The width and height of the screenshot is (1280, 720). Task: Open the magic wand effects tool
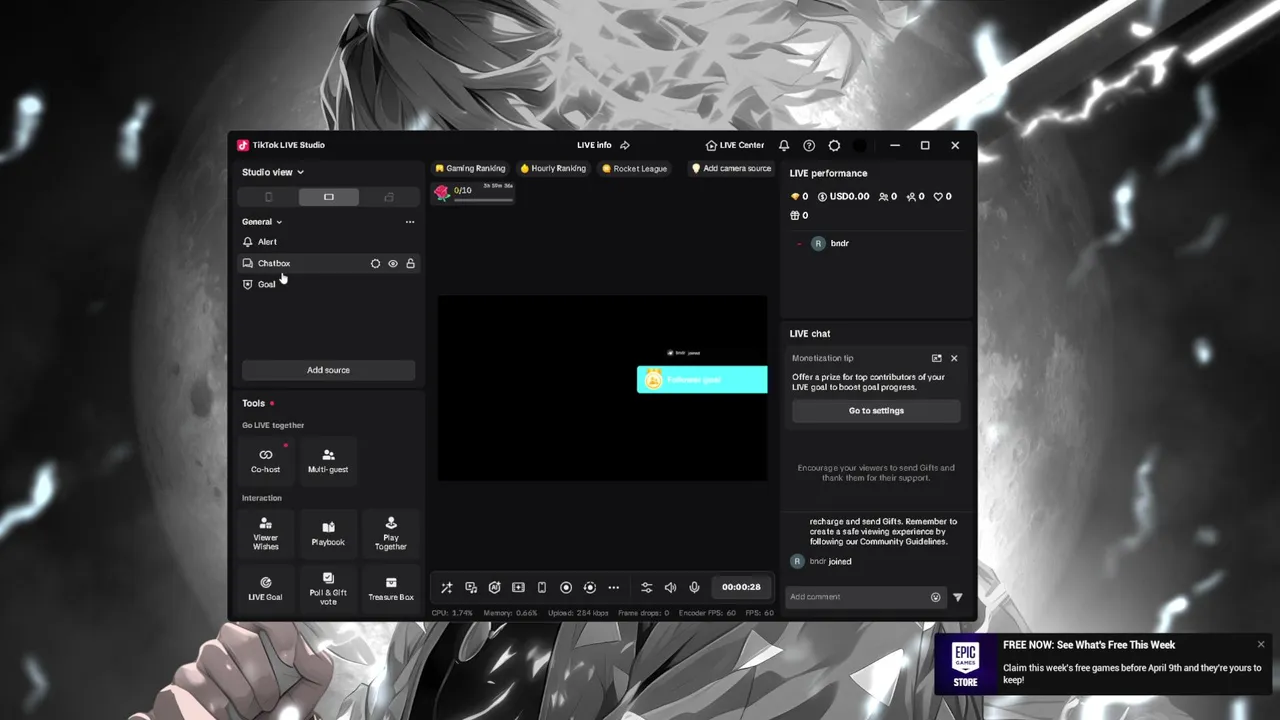pyautogui.click(x=447, y=587)
